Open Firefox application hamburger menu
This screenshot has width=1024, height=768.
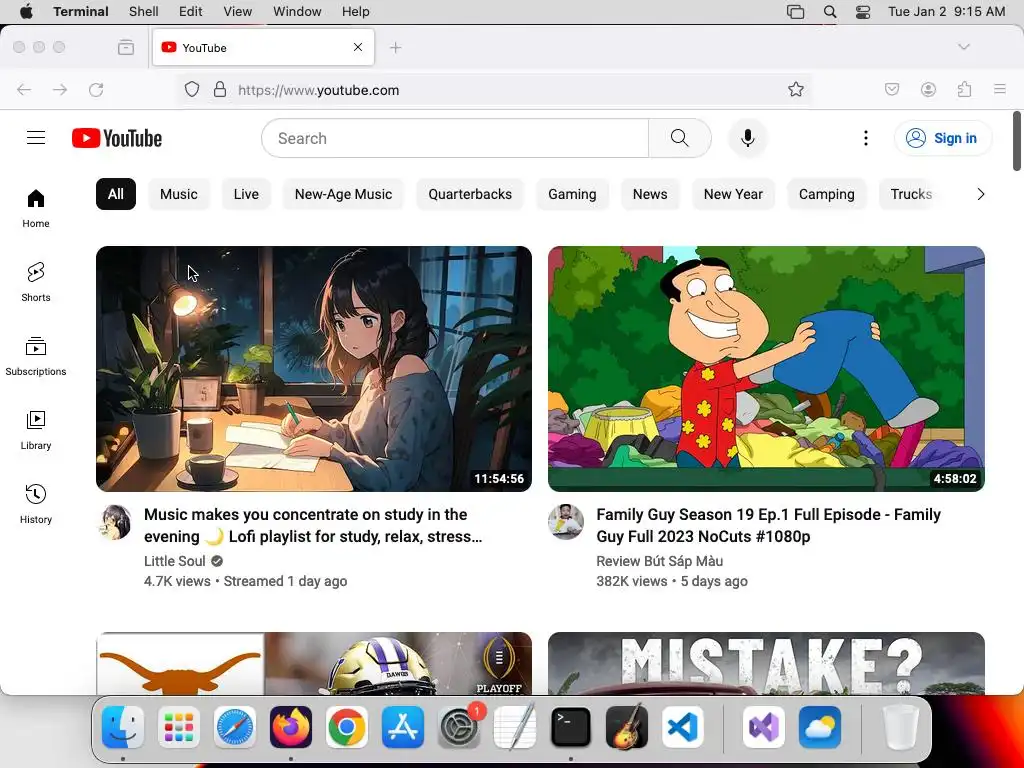tap(1000, 89)
